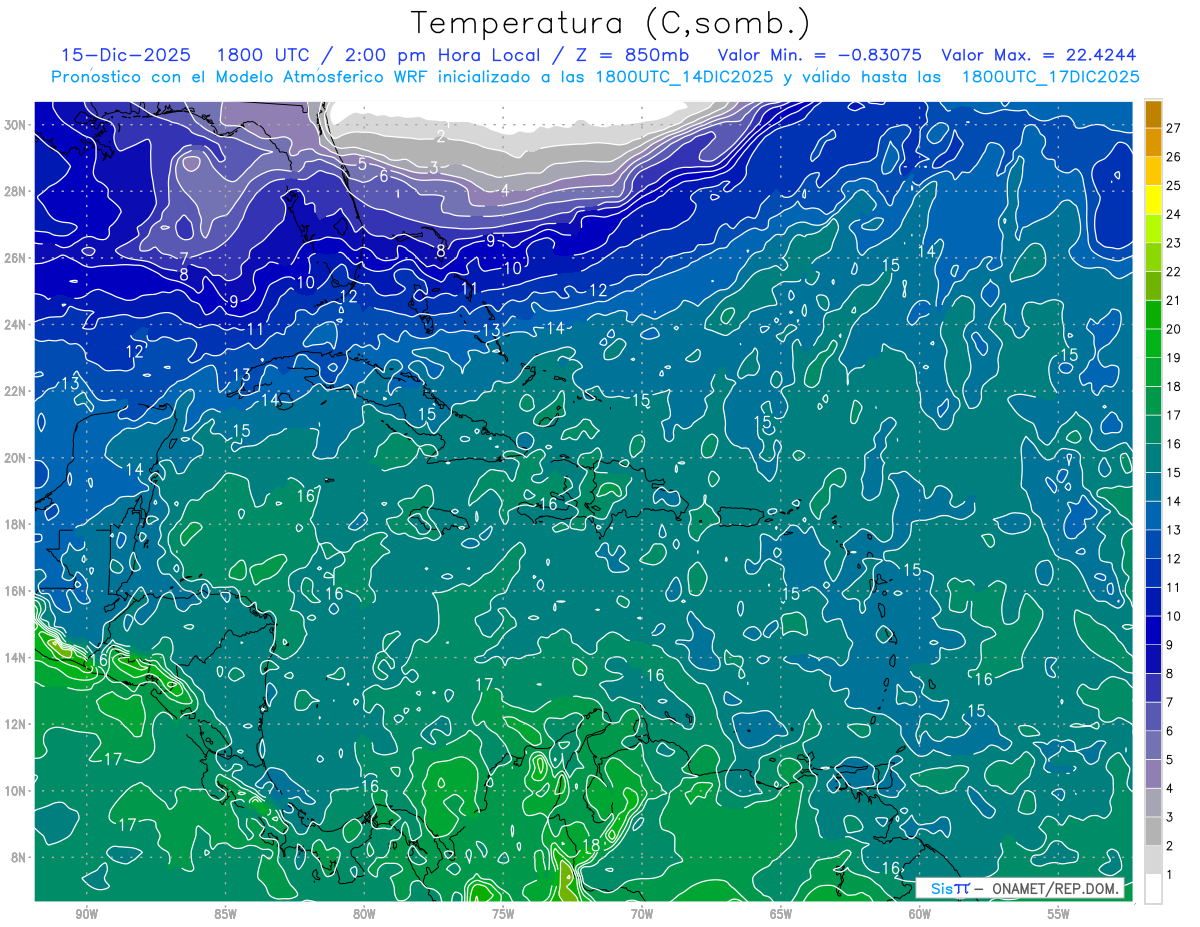
Task: Click the color scale swatch between 4 and 5
Action: (1153, 774)
